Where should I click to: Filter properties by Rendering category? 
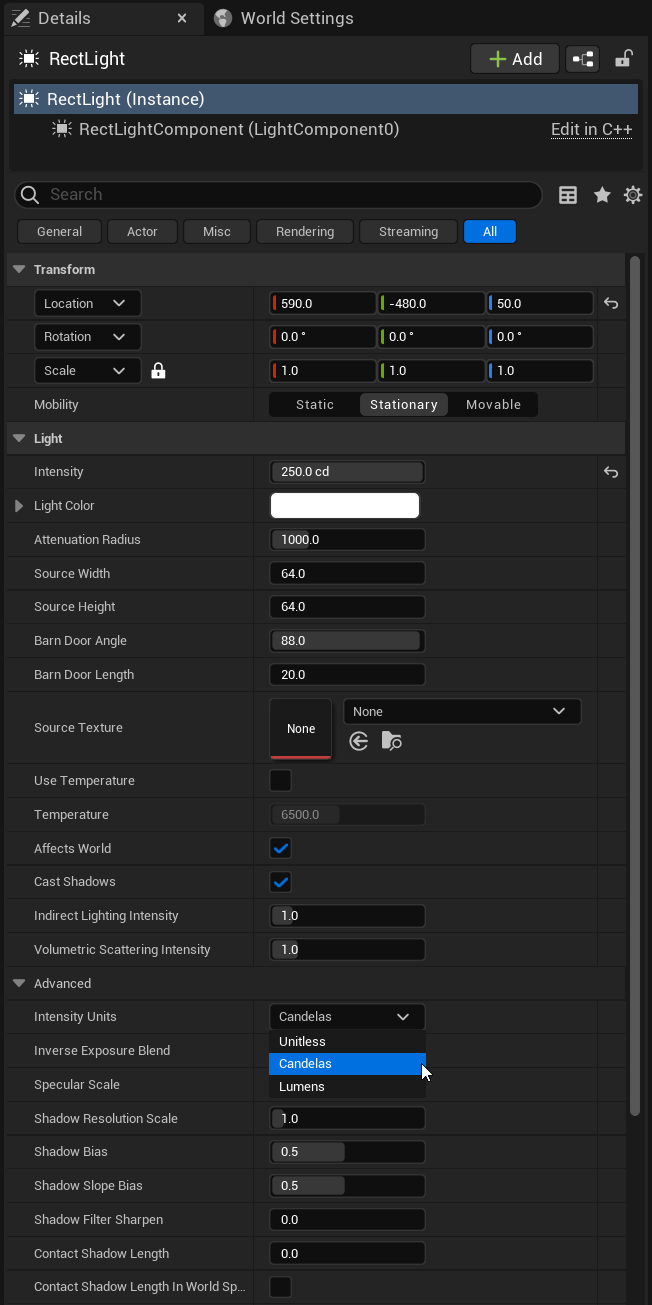click(x=305, y=232)
